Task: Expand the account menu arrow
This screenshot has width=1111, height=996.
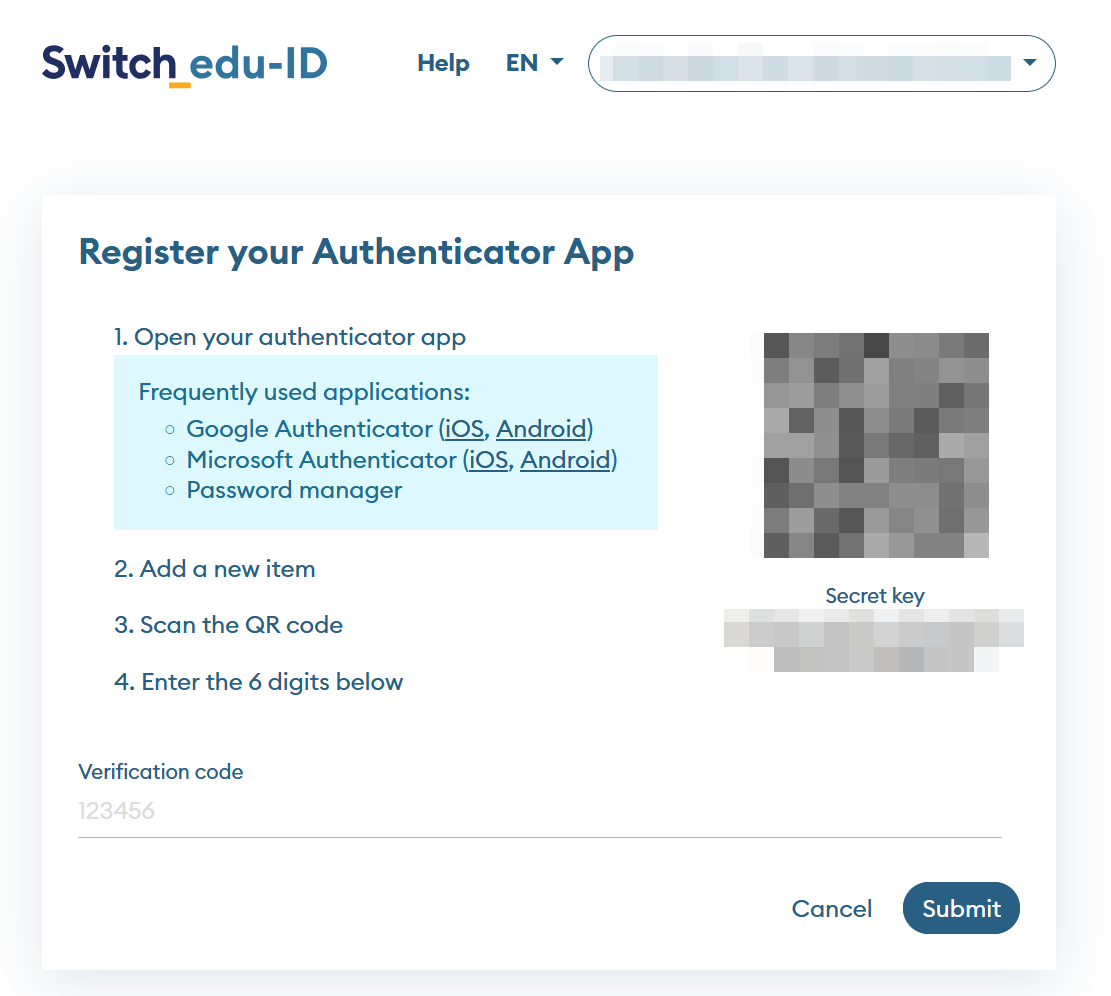Action: 1030,63
